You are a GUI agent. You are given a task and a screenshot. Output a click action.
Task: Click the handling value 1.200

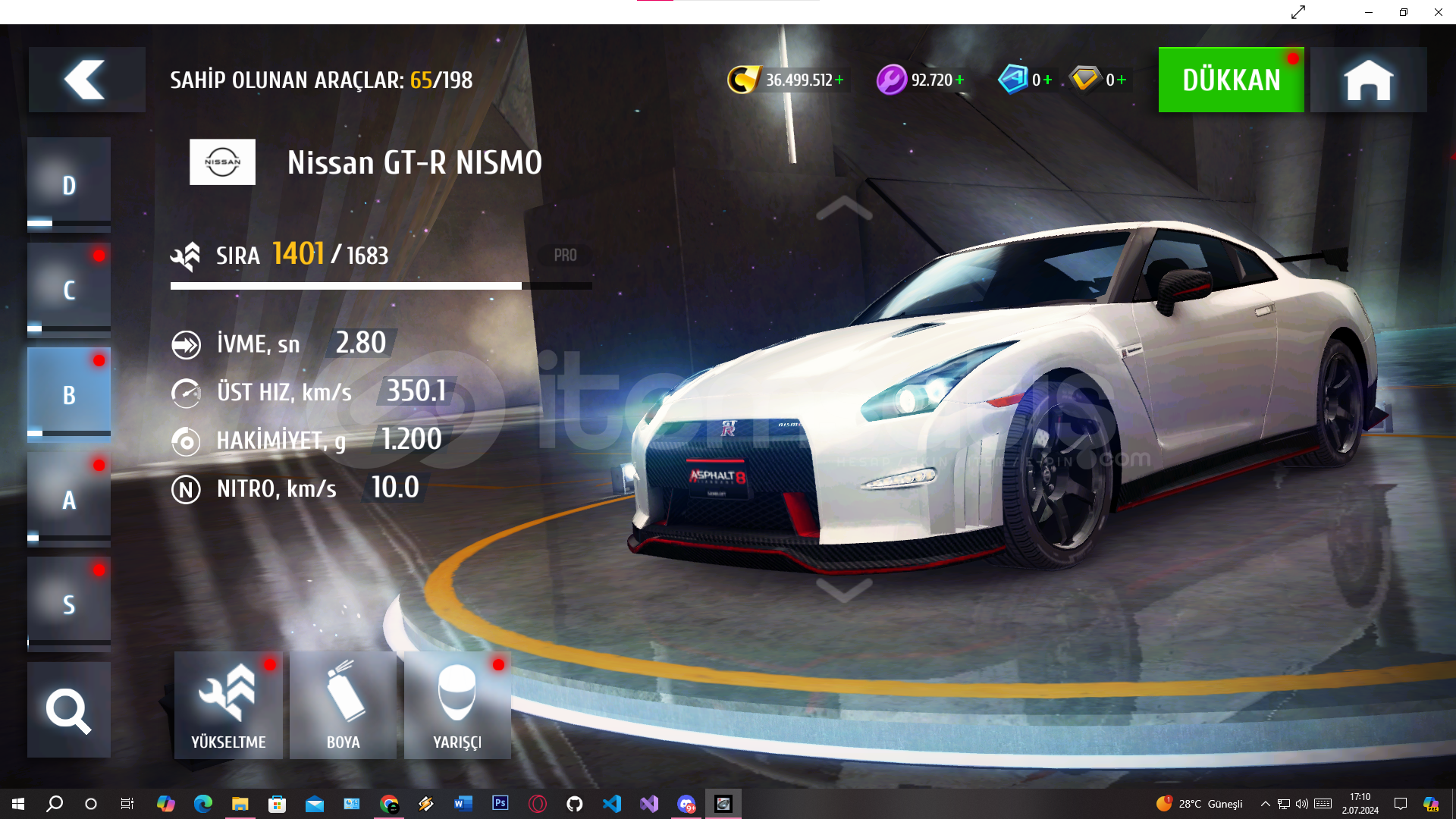[x=412, y=440]
